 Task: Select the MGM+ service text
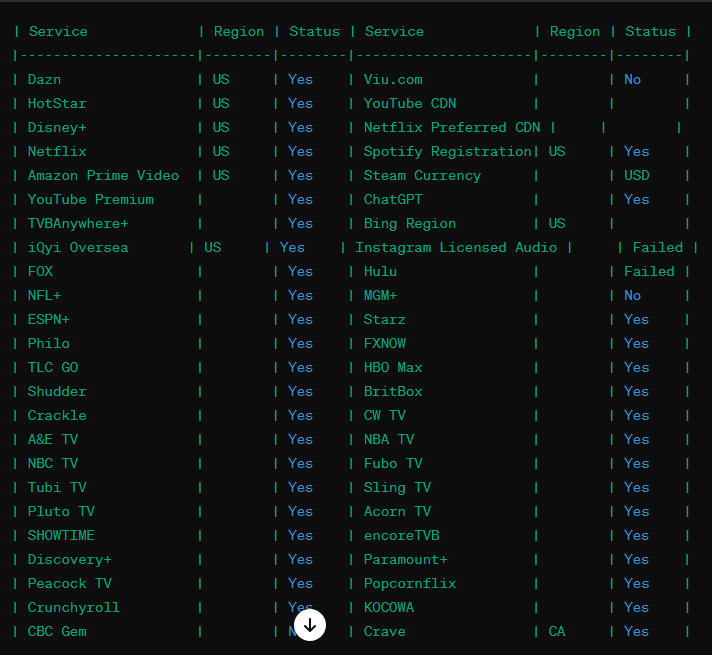380,296
